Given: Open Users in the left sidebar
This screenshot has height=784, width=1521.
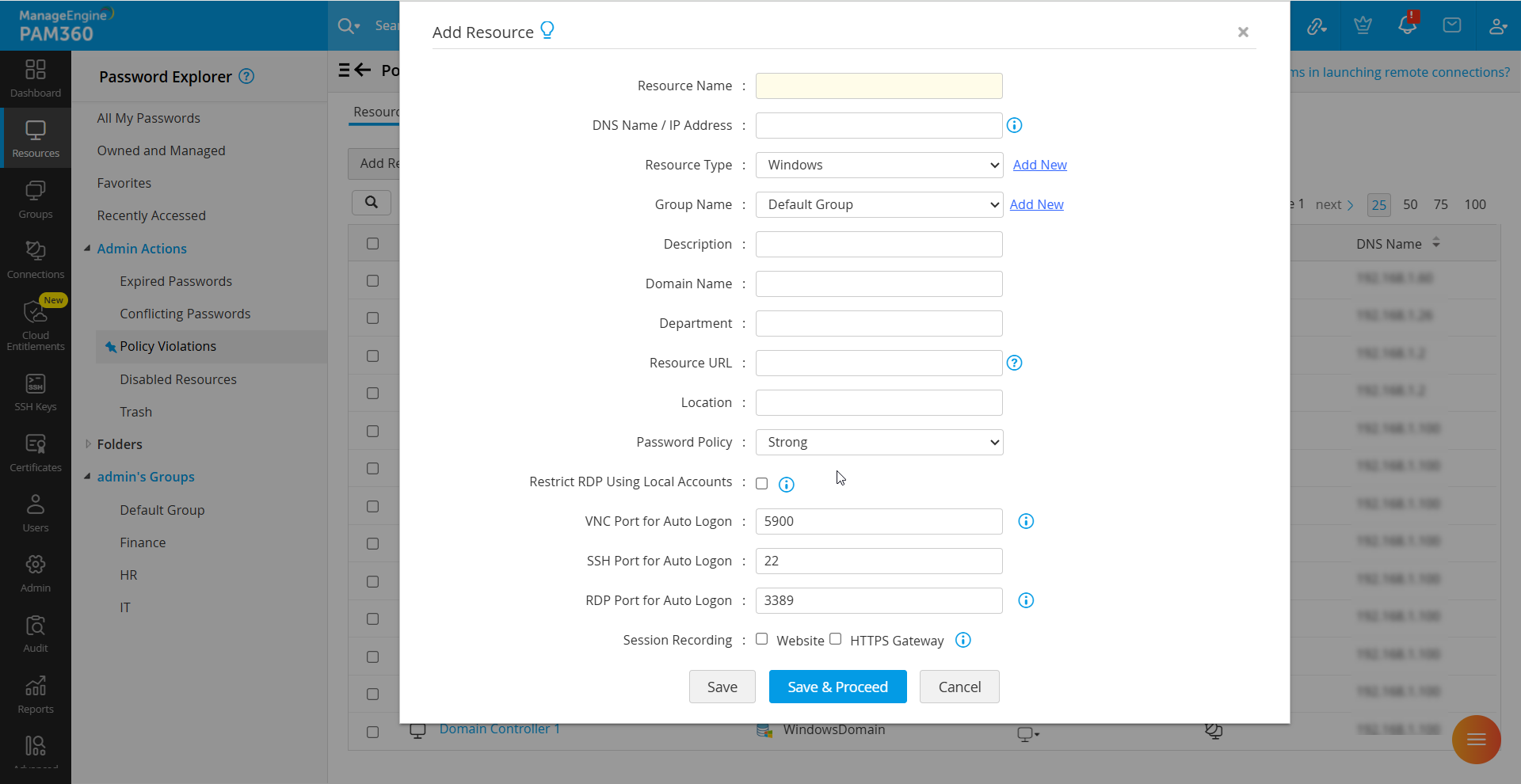Looking at the screenshot, I should [x=36, y=513].
